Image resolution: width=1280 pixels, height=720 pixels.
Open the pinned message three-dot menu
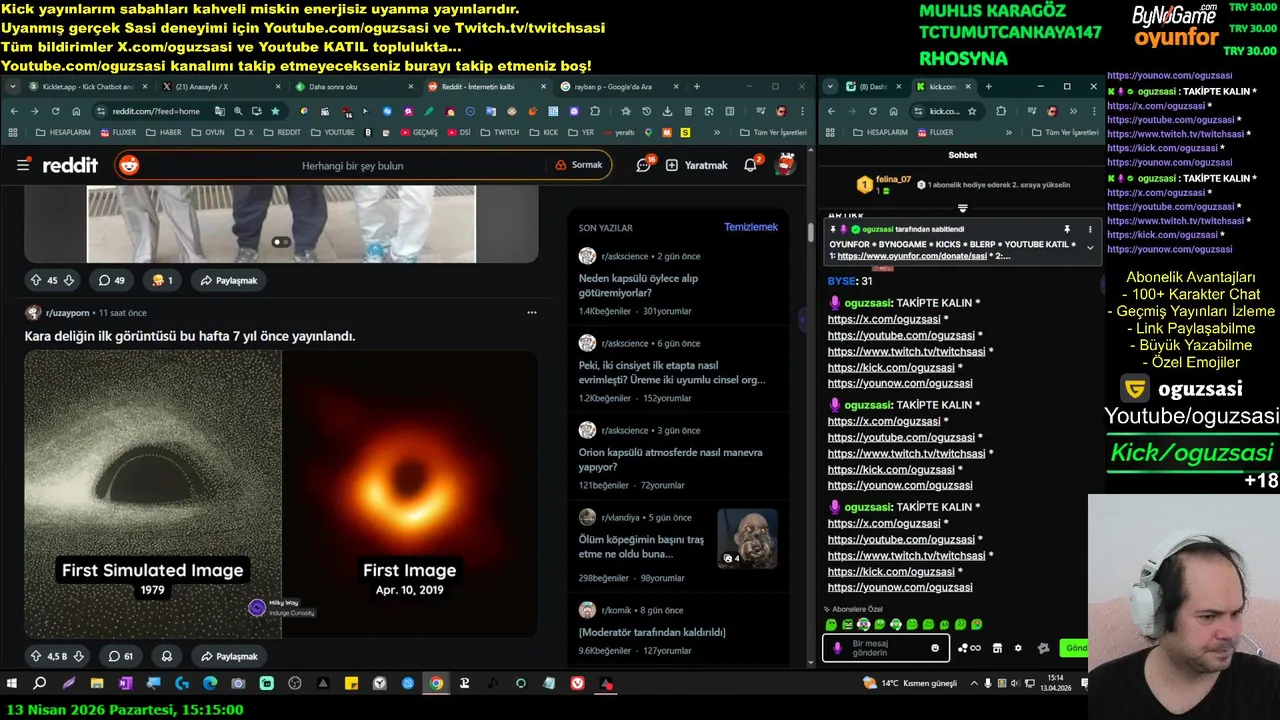[1090, 229]
